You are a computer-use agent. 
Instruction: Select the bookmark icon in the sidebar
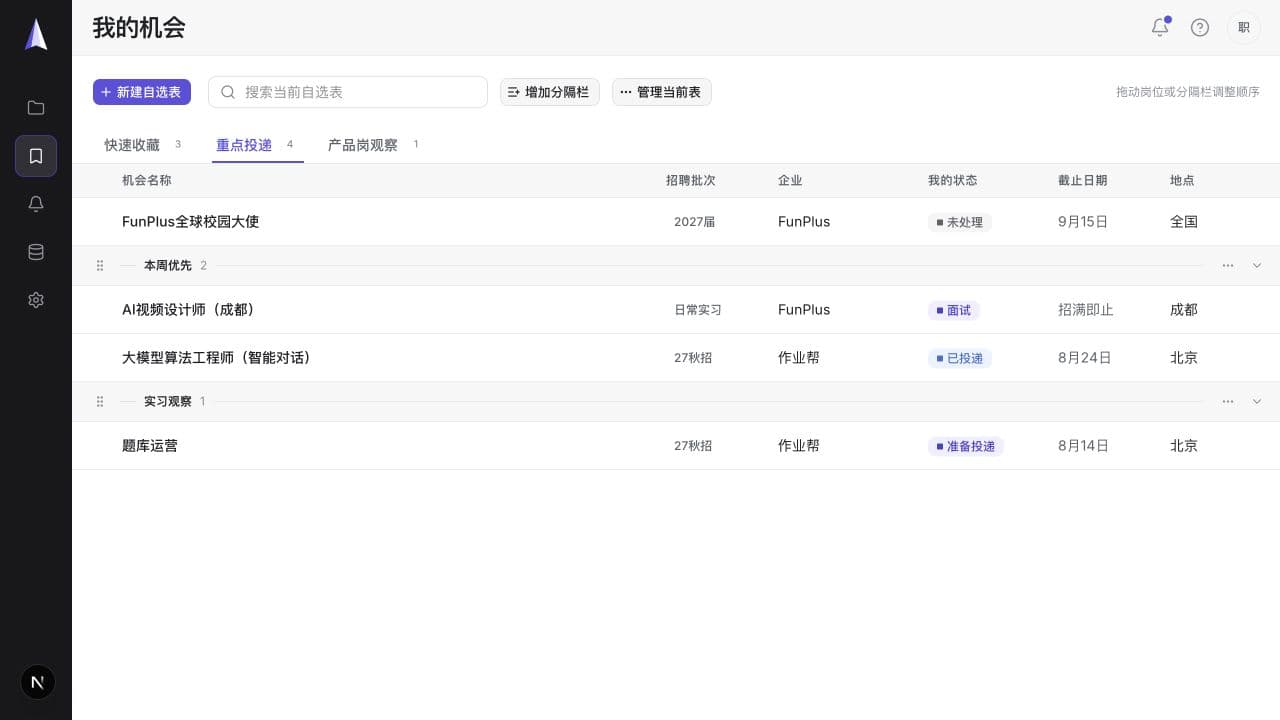(36, 156)
